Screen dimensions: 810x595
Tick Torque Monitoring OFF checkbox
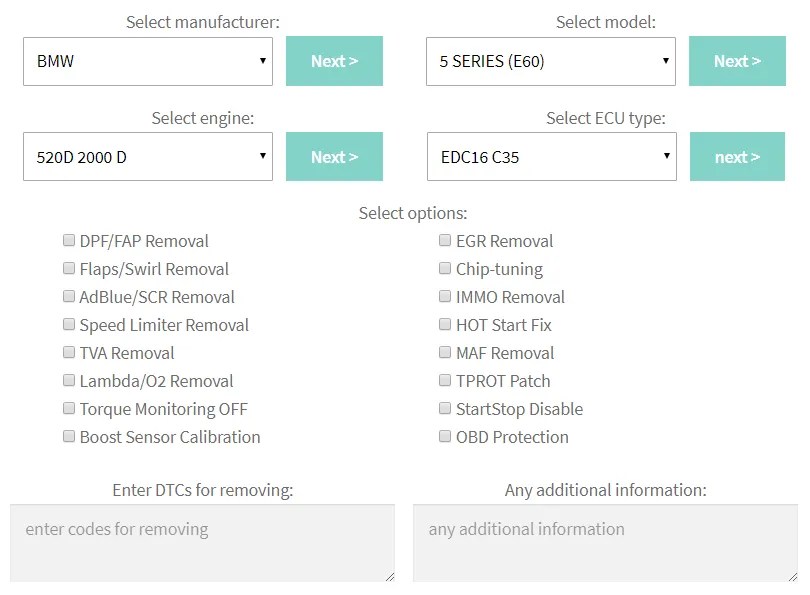[69, 408]
